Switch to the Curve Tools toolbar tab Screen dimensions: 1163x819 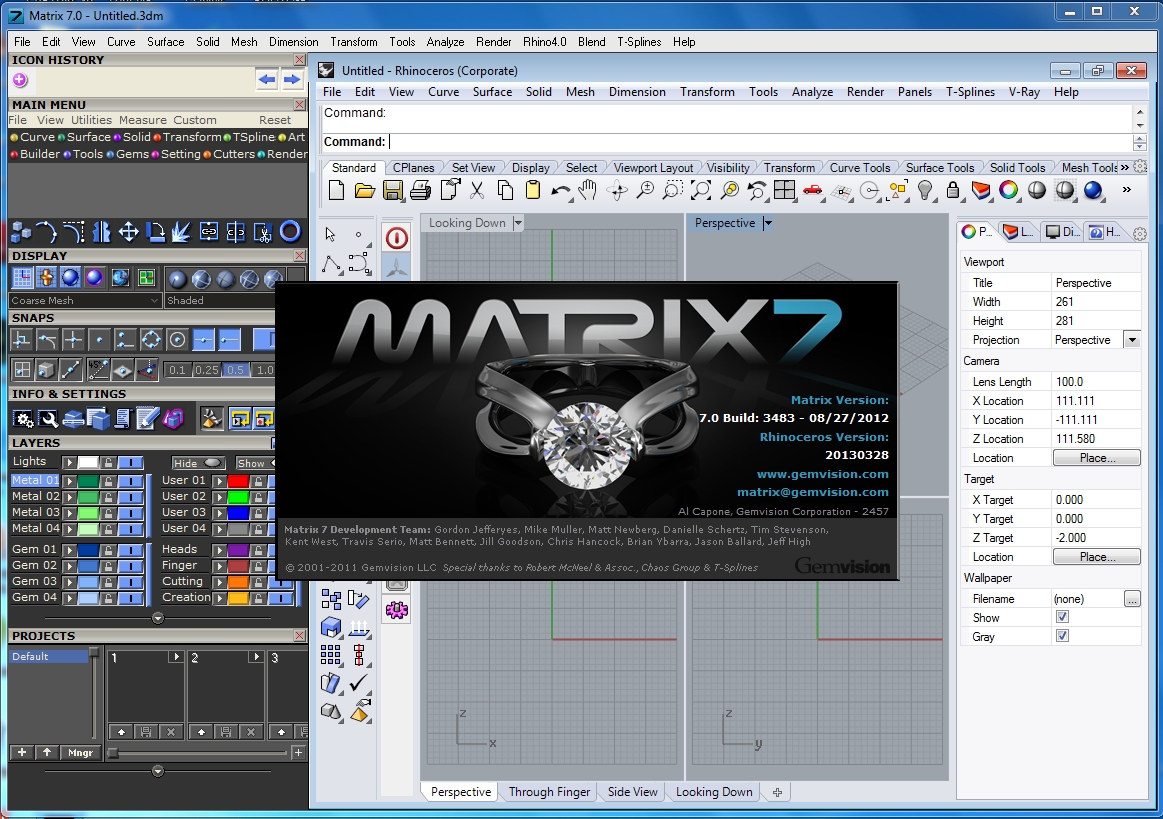pos(859,168)
